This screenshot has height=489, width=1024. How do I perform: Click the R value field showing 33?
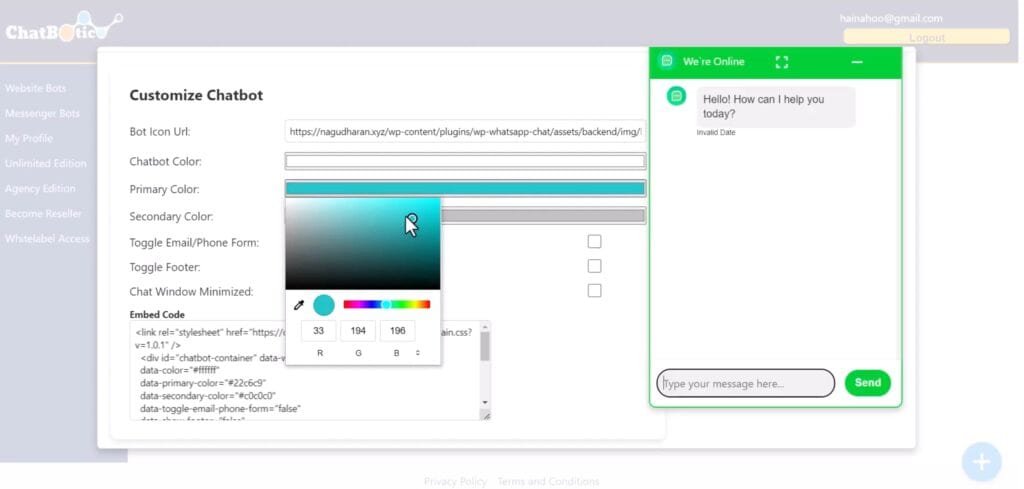[319, 331]
